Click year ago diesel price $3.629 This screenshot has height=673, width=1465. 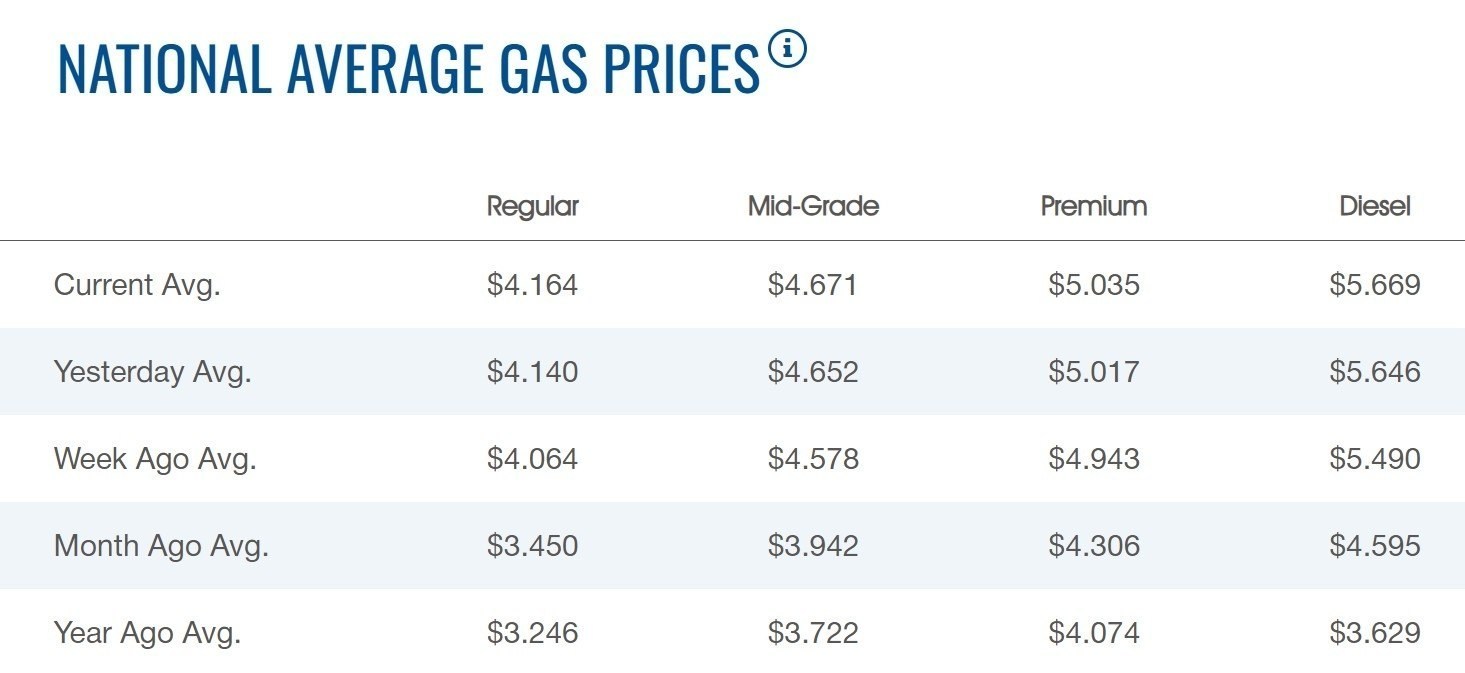coord(1374,633)
